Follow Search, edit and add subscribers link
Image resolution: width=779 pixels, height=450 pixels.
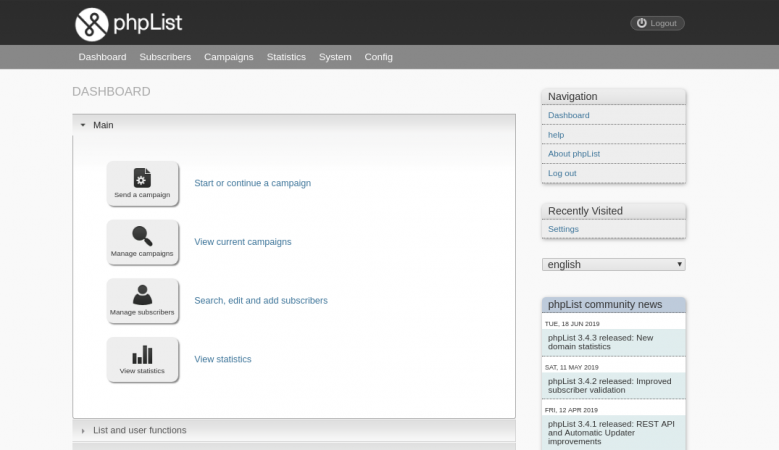coord(261,300)
